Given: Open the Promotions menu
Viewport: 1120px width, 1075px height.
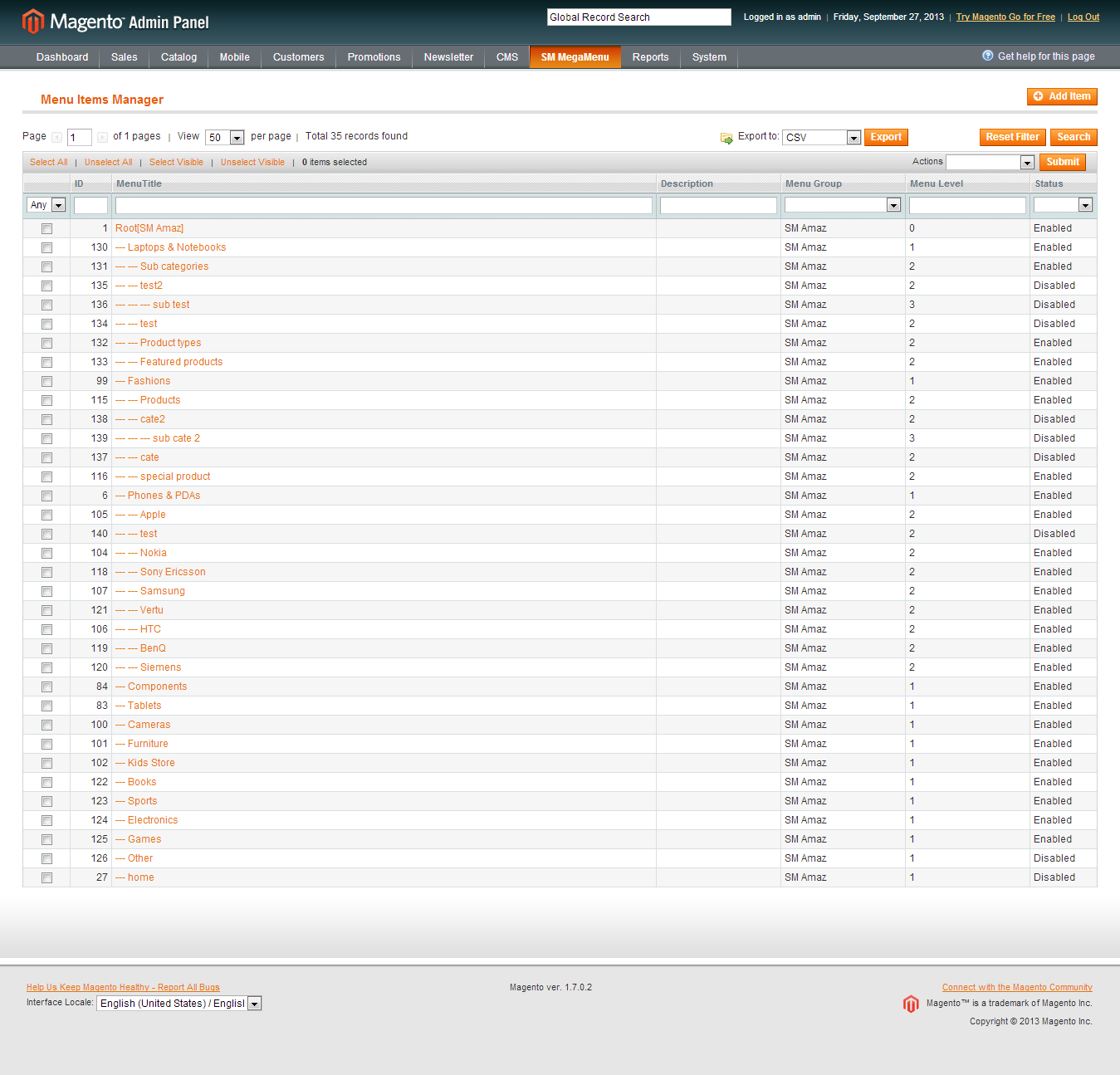Looking at the screenshot, I should tap(374, 57).
